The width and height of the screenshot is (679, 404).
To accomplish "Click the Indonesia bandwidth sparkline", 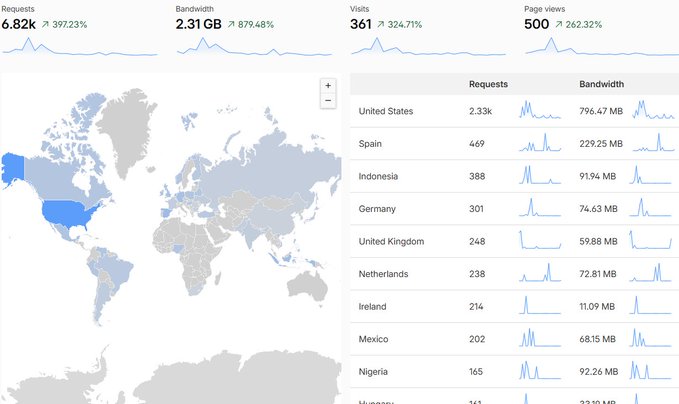I will 650,175.
